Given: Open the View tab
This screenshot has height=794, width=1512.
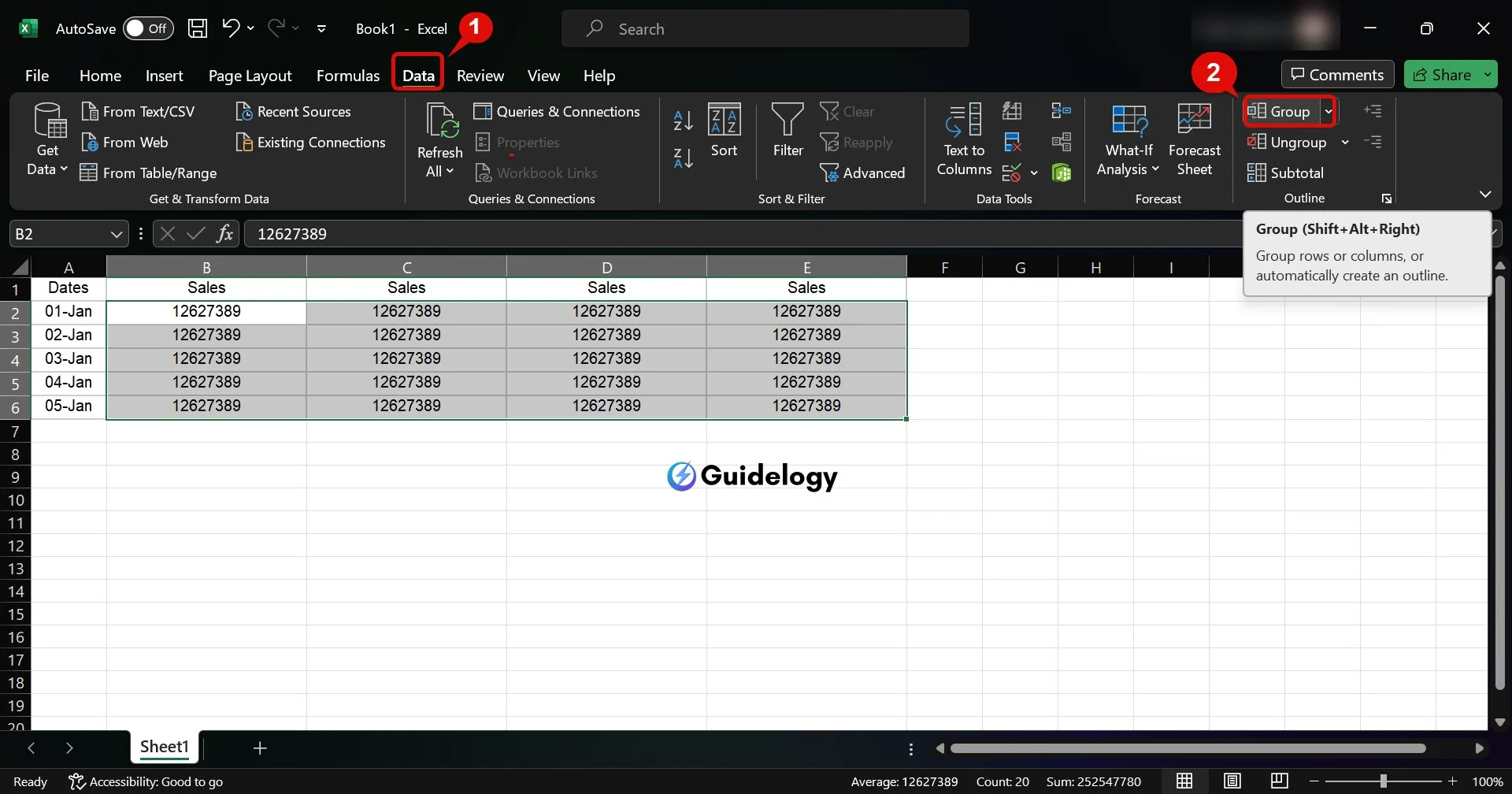Looking at the screenshot, I should [543, 76].
